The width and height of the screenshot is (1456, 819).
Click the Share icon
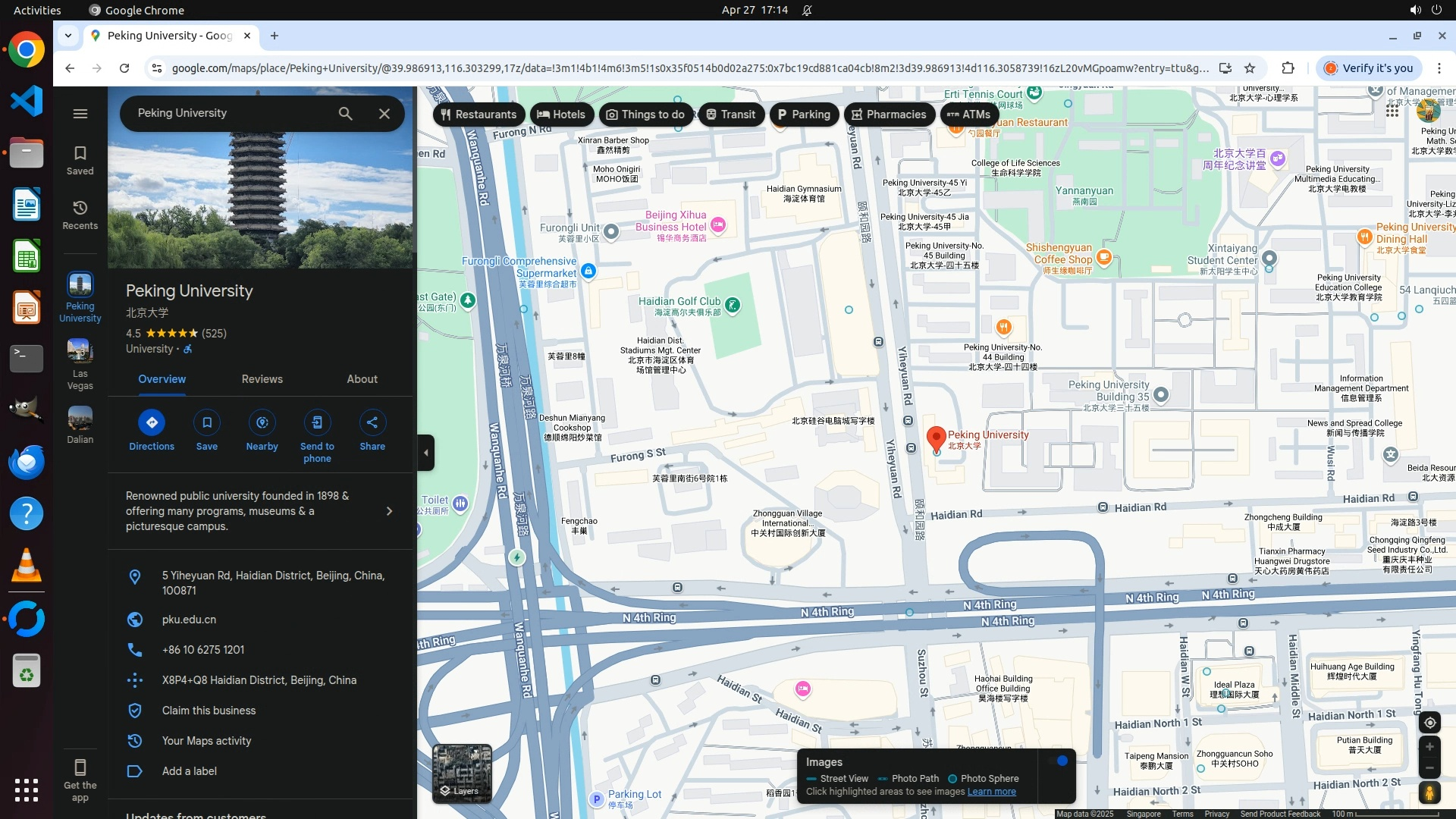pos(372,422)
